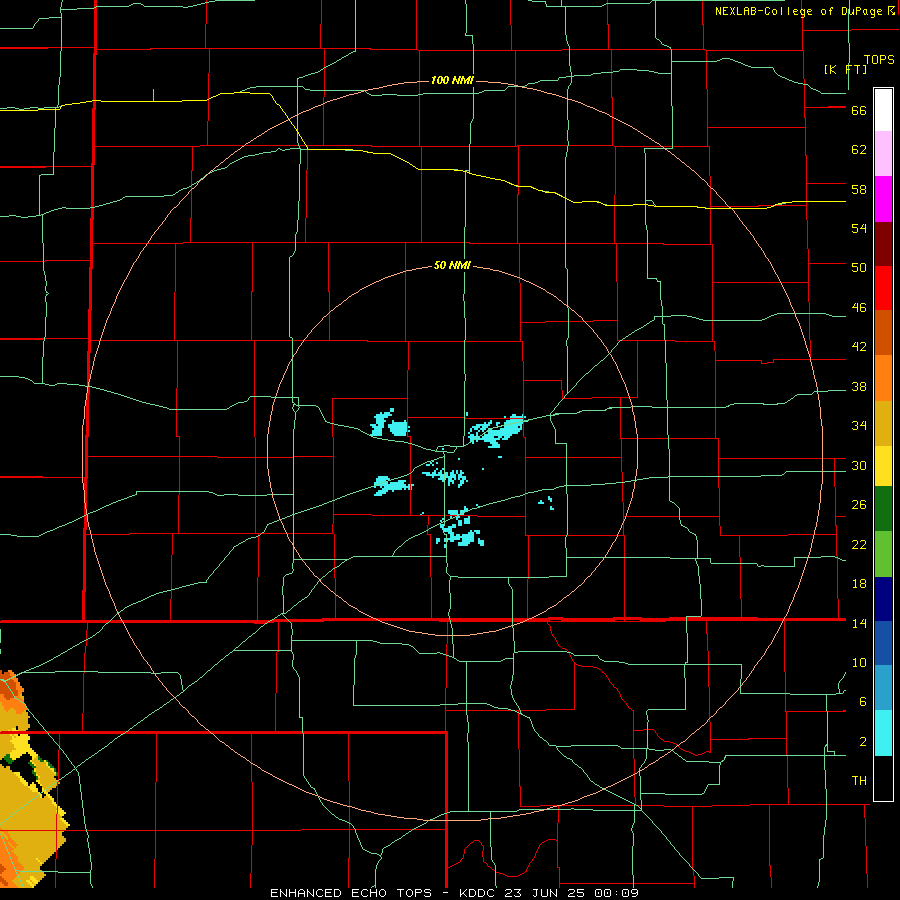Select the bright red legend swatch
900x900 pixels.
click(x=883, y=288)
